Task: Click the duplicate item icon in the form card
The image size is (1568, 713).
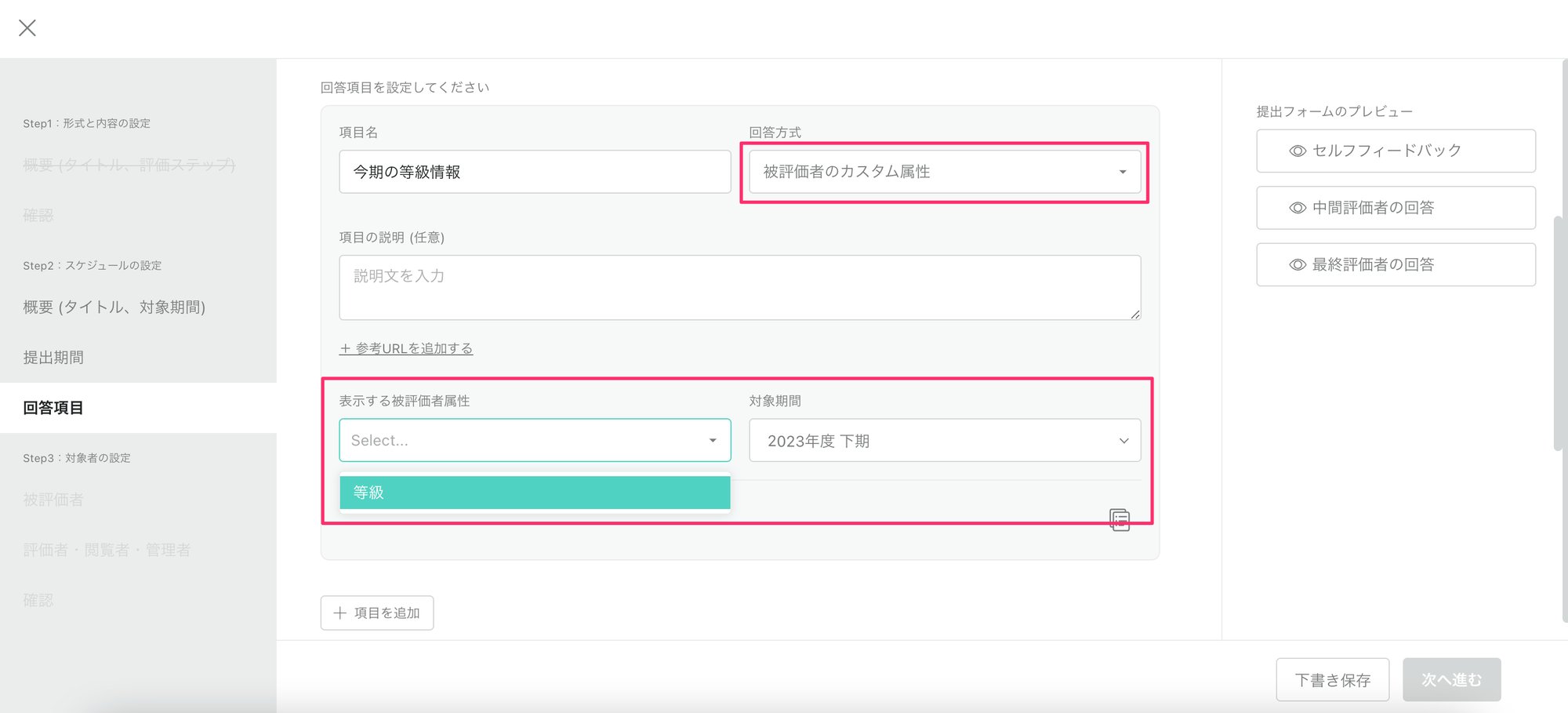Action: click(1120, 519)
